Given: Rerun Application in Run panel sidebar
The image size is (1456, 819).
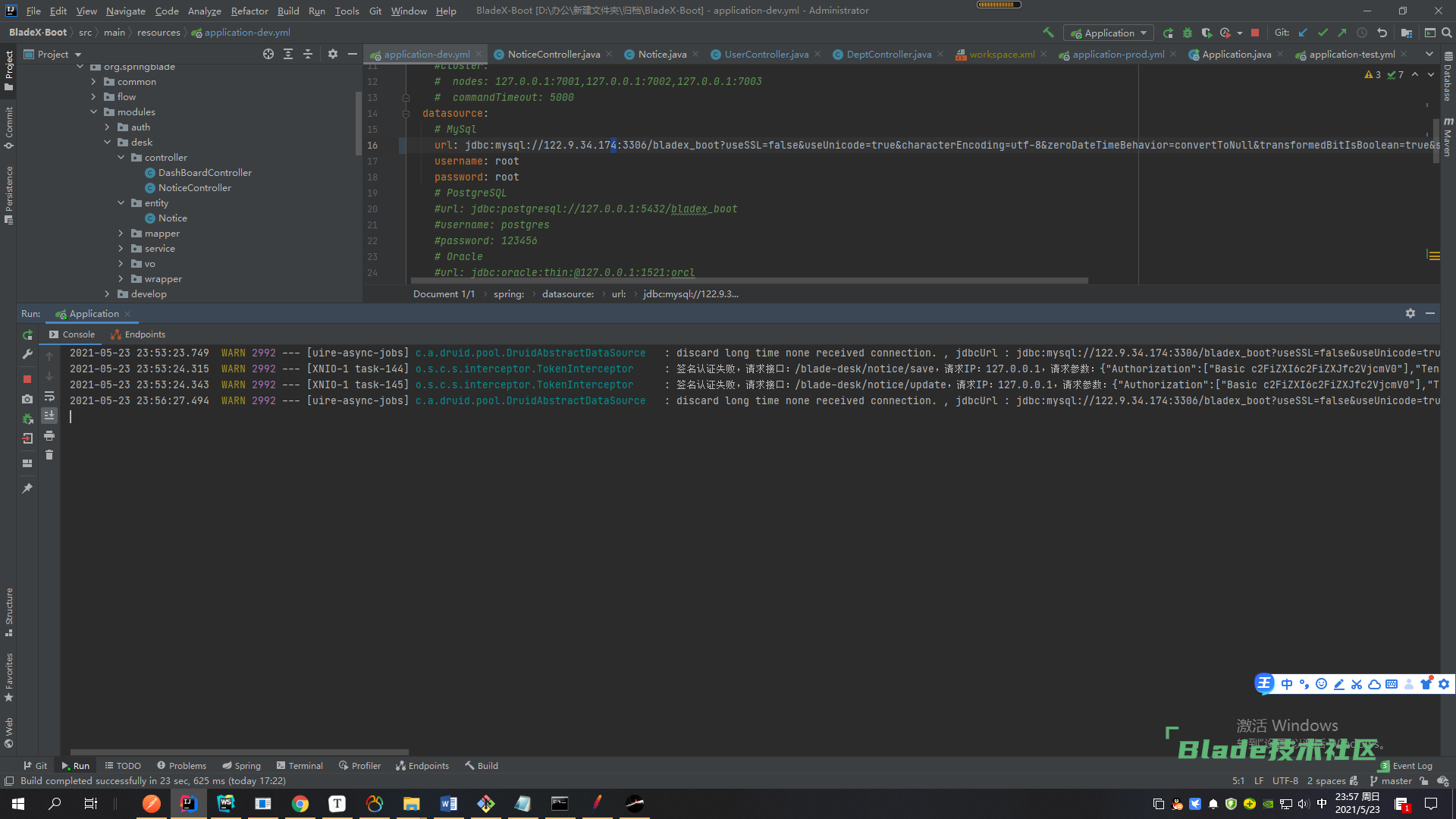Looking at the screenshot, I should coord(27,334).
